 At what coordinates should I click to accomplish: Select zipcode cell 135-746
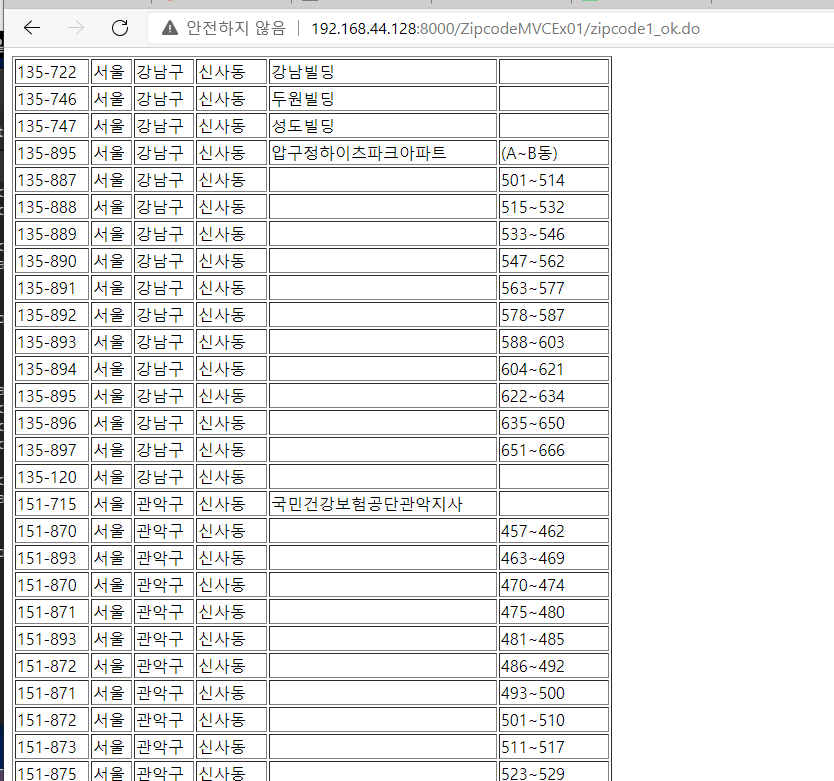coord(52,99)
